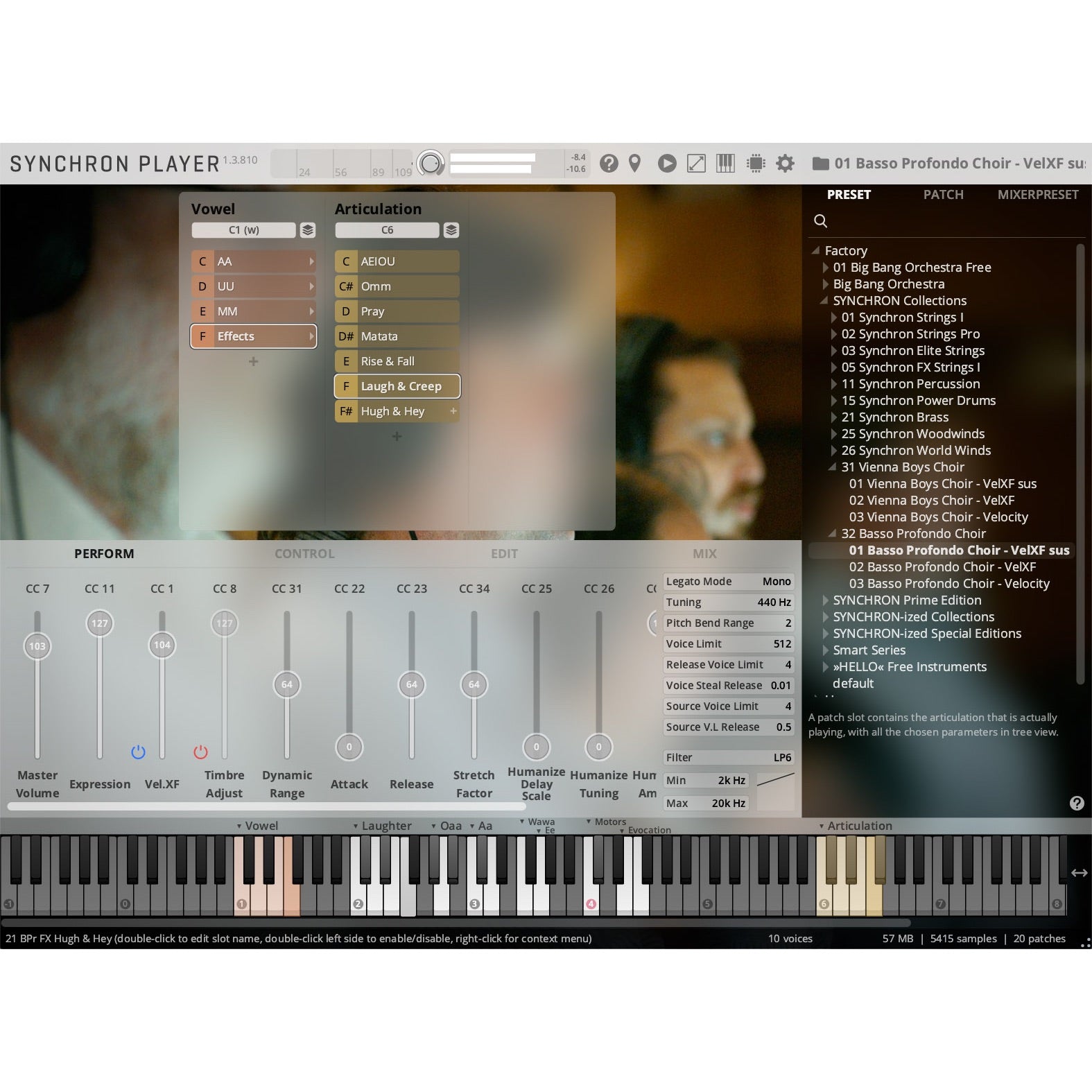Click the filter Min 2k Hz field

click(x=706, y=781)
